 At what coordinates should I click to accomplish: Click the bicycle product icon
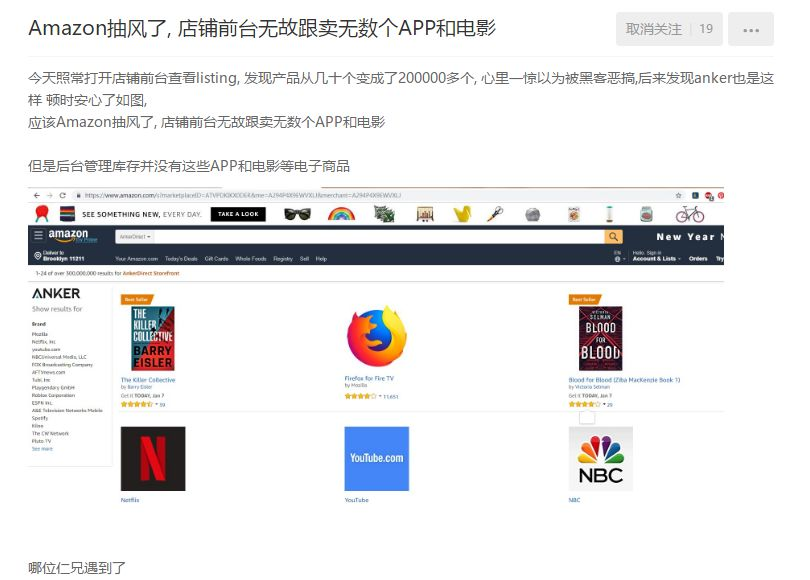[690, 214]
